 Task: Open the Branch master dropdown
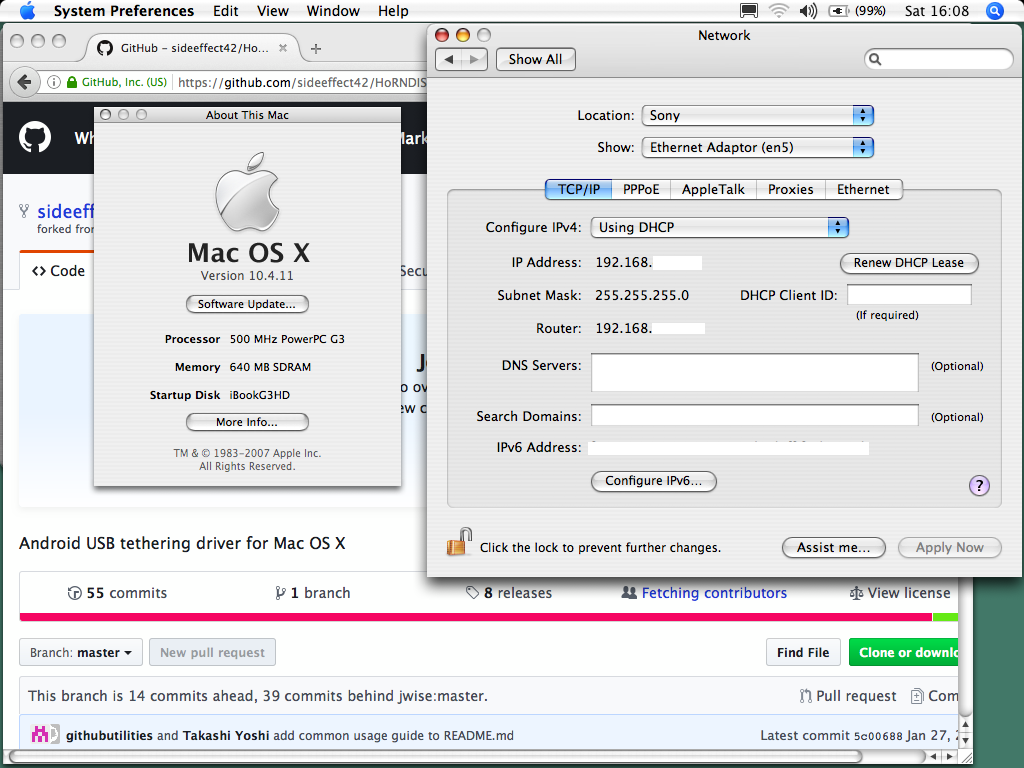click(81, 652)
